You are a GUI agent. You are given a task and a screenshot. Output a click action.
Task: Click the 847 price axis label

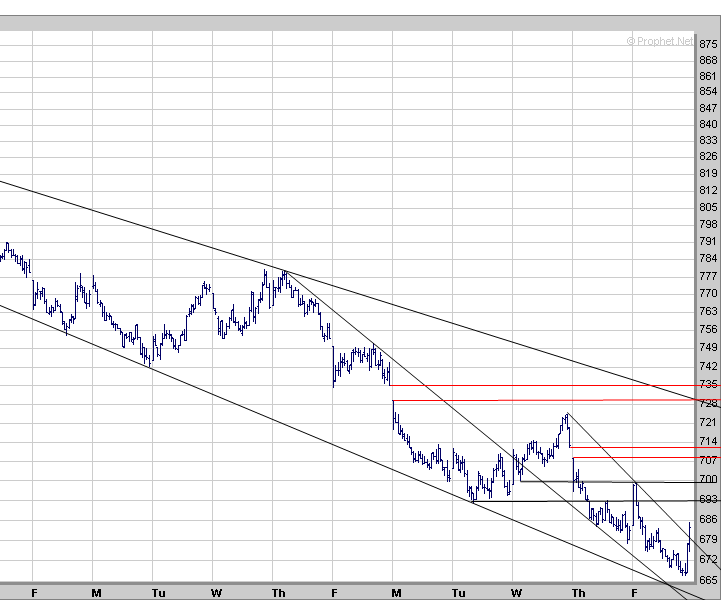708,108
